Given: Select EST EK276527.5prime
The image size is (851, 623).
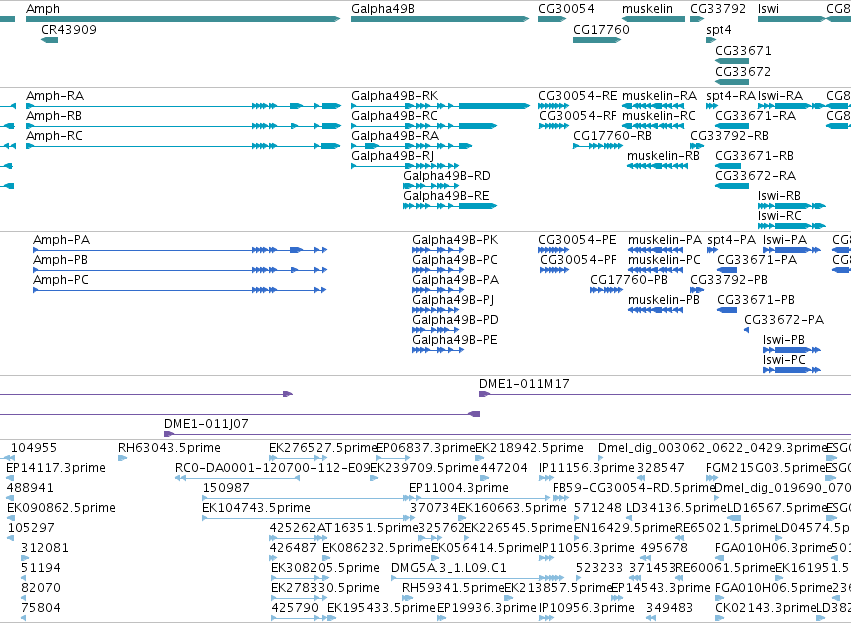Looking at the screenshot, I should [x=322, y=448].
